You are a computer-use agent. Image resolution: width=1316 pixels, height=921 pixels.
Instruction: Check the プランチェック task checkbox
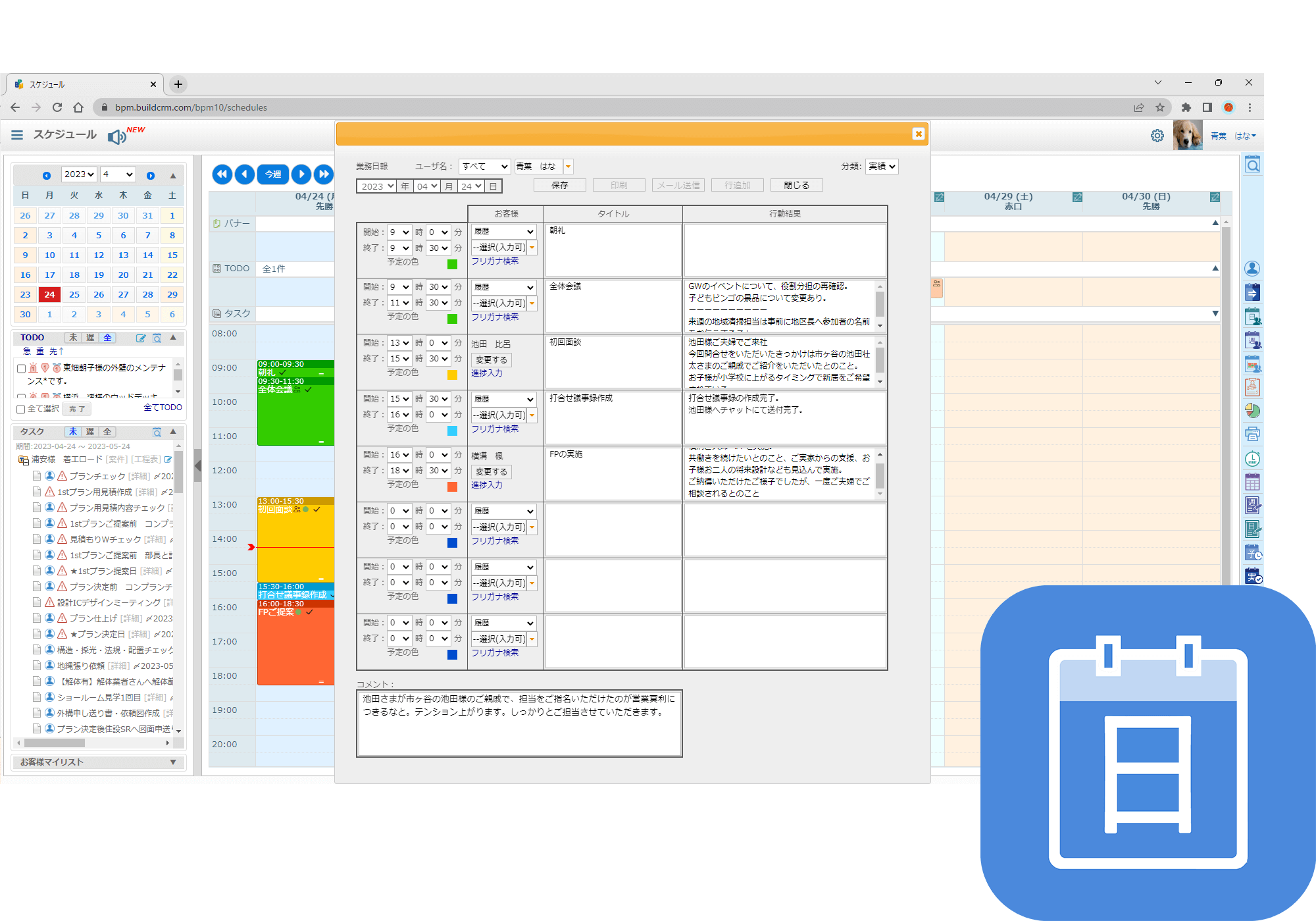click(38, 475)
